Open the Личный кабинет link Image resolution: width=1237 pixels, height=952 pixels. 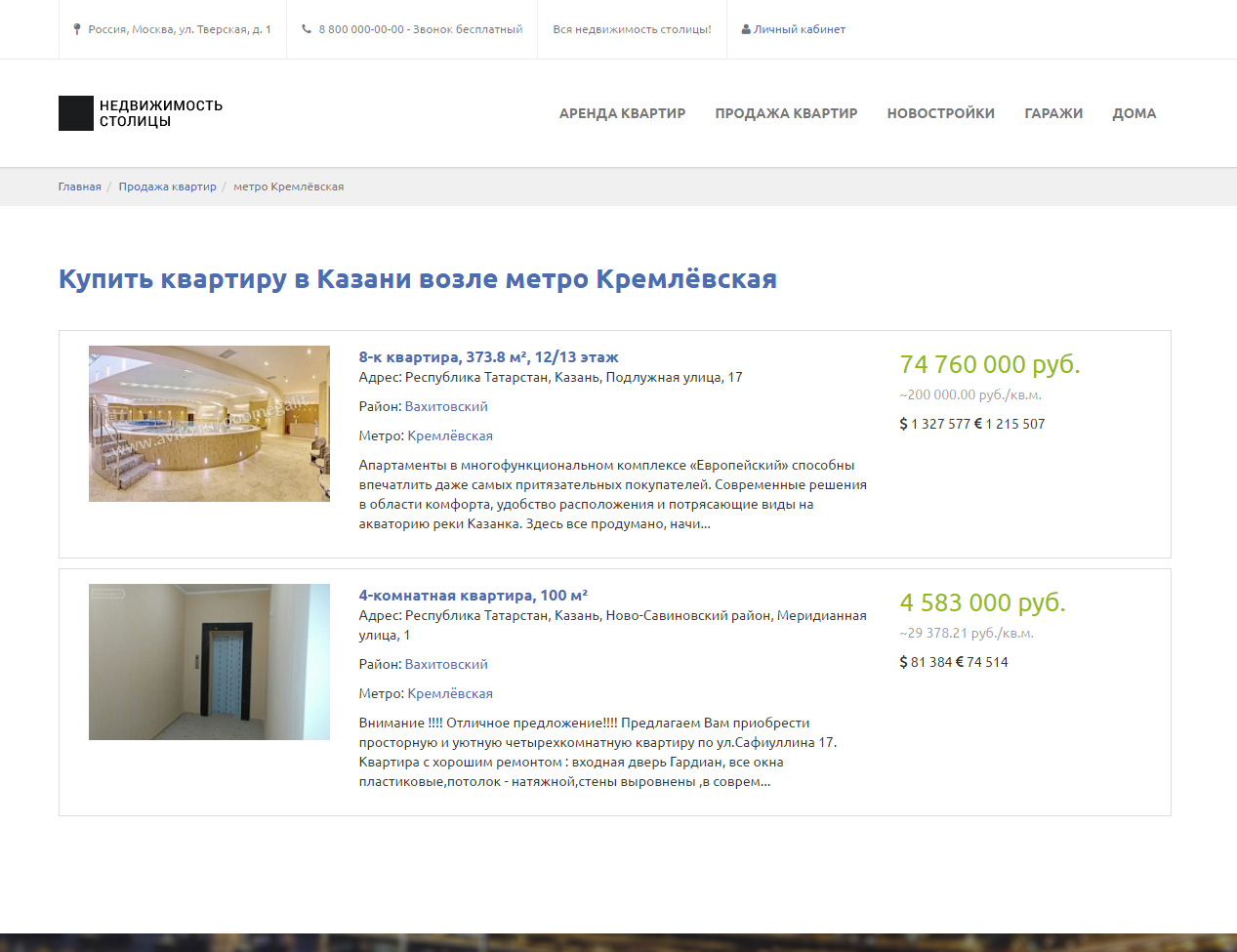pos(800,29)
